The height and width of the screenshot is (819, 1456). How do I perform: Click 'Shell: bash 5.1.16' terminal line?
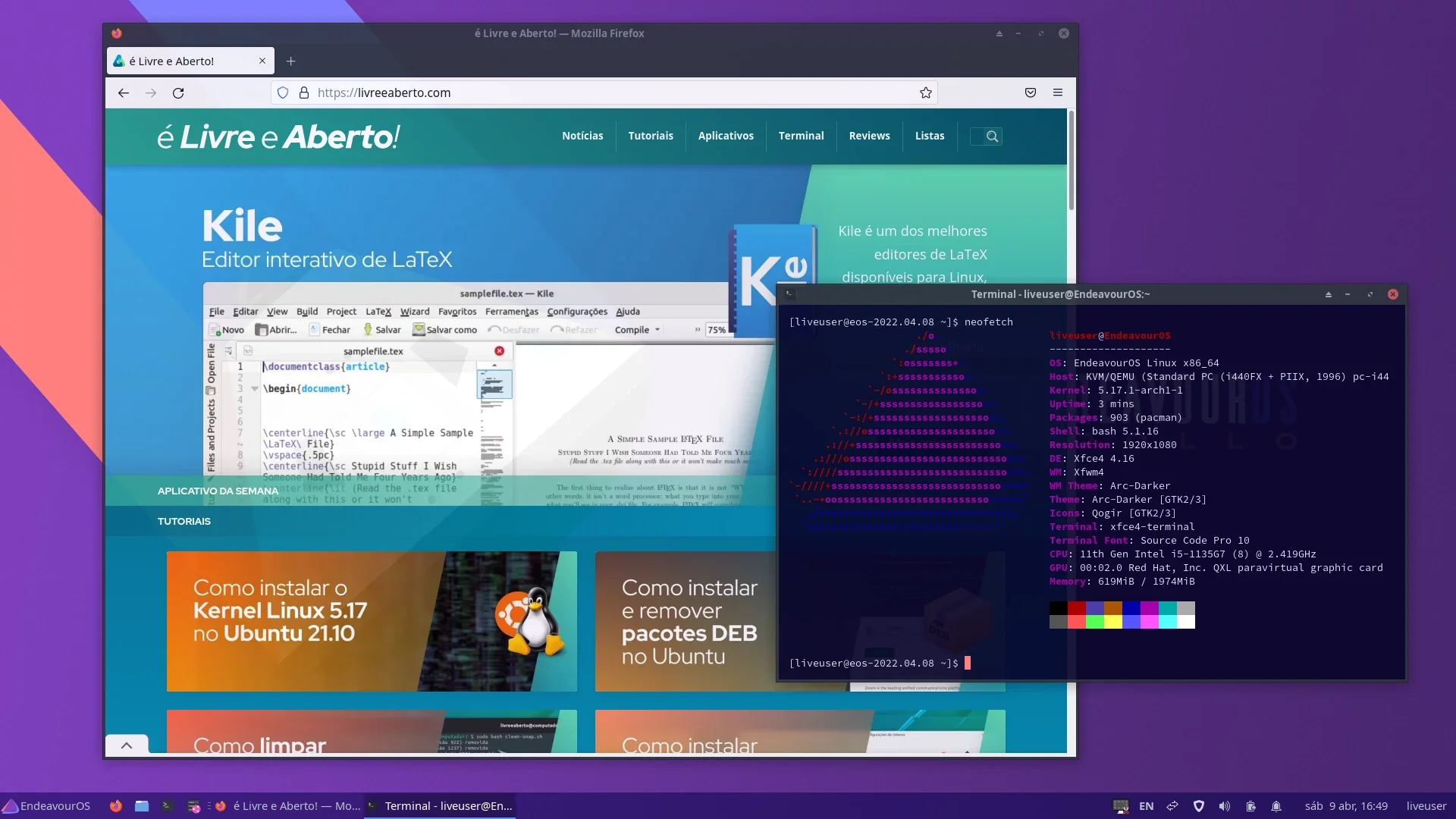coord(1103,431)
